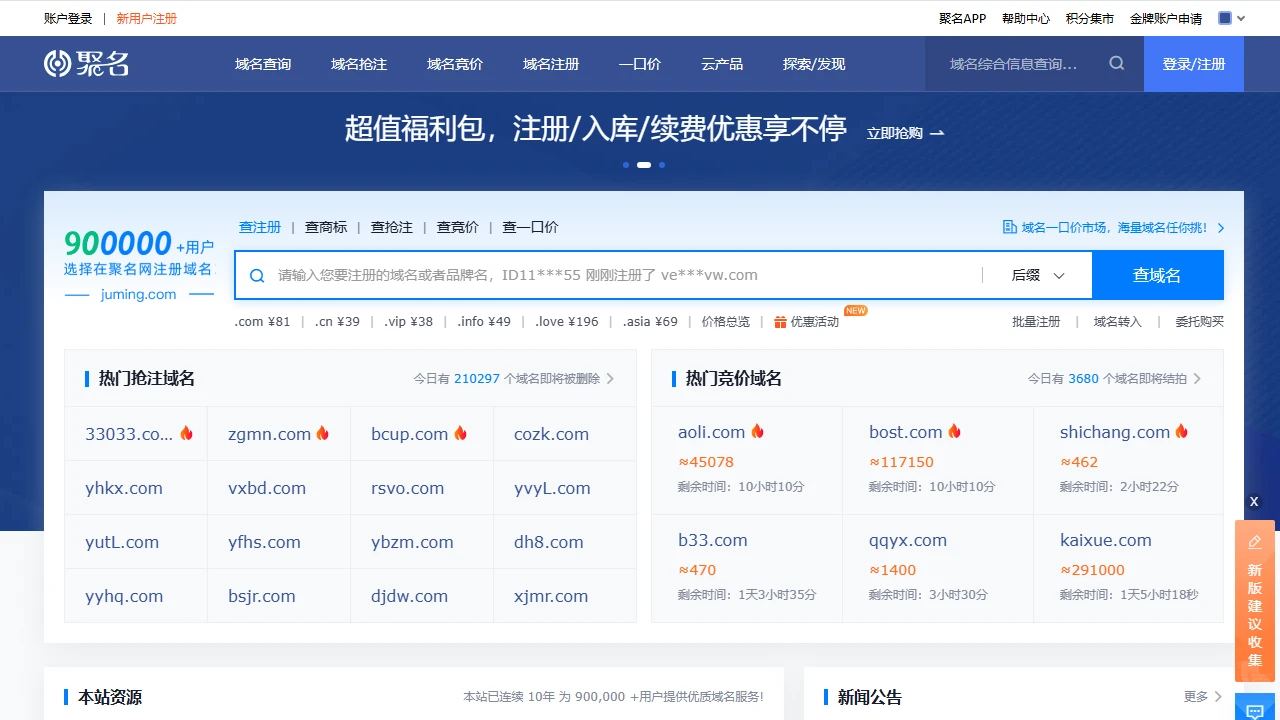Switch to the 查商标 tab
The image size is (1280, 720).
(x=325, y=227)
